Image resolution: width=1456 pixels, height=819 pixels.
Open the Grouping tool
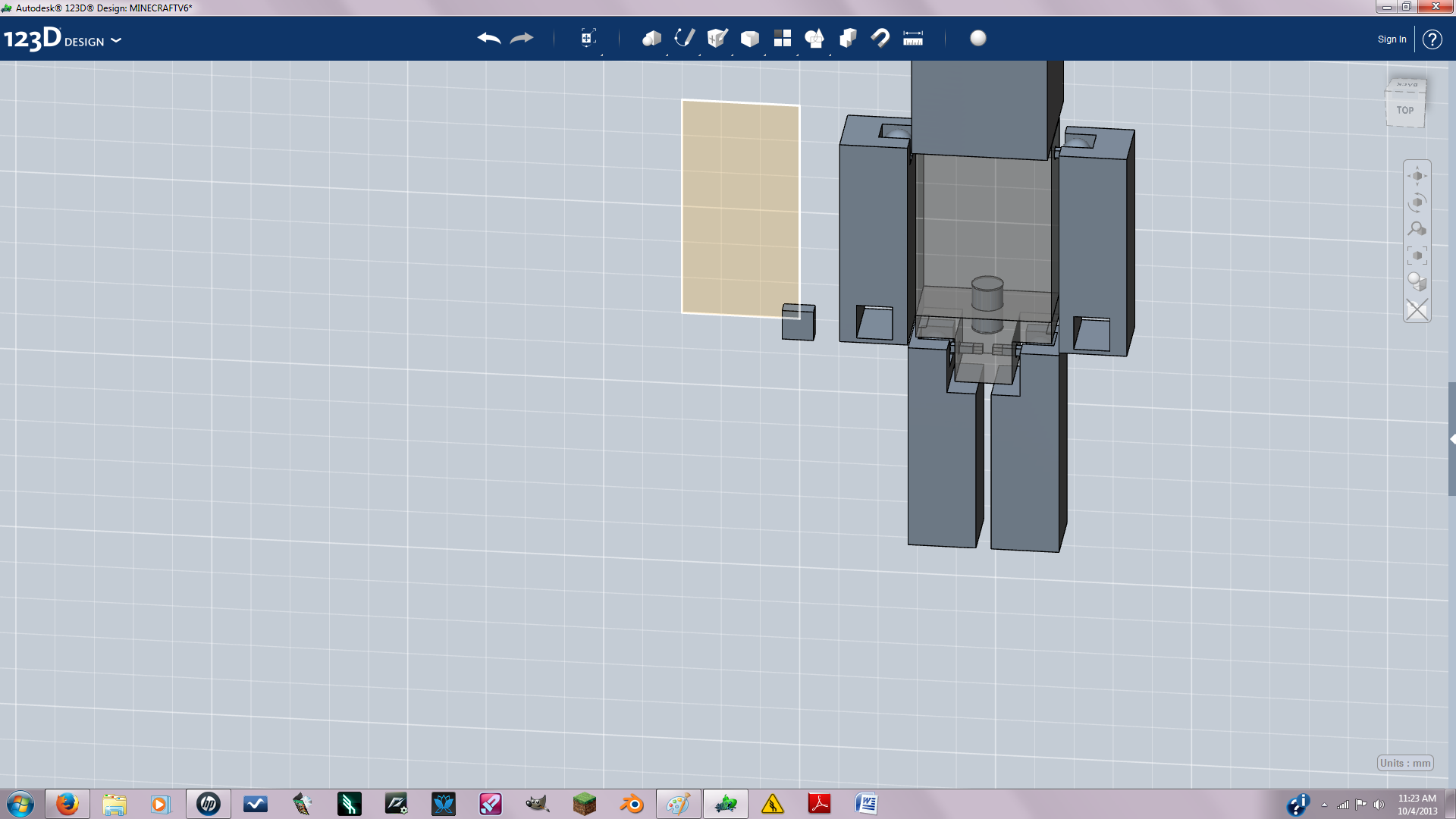pyautogui.click(x=814, y=38)
